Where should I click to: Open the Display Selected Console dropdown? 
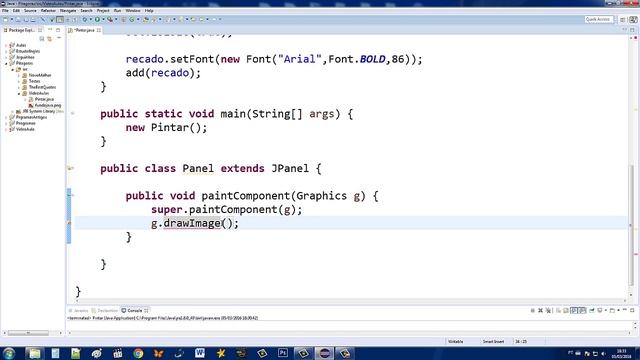tap(606, 311)
